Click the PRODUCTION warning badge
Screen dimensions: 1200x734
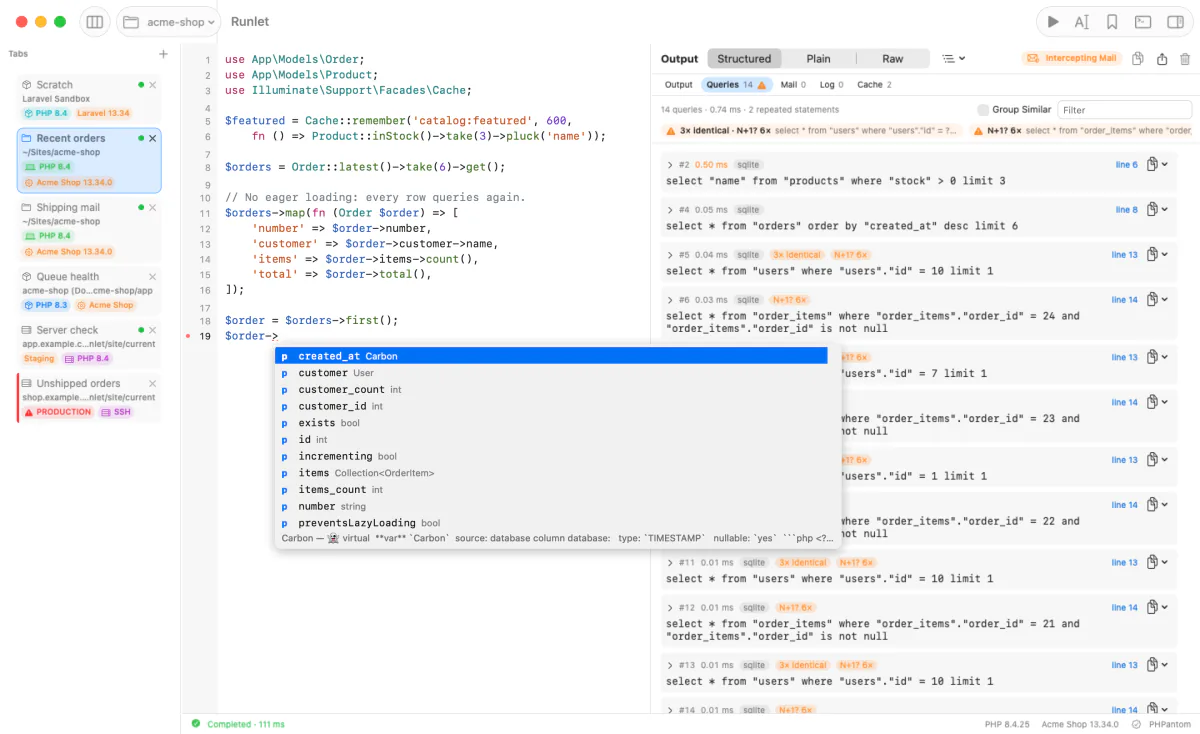tap(58, 412)
